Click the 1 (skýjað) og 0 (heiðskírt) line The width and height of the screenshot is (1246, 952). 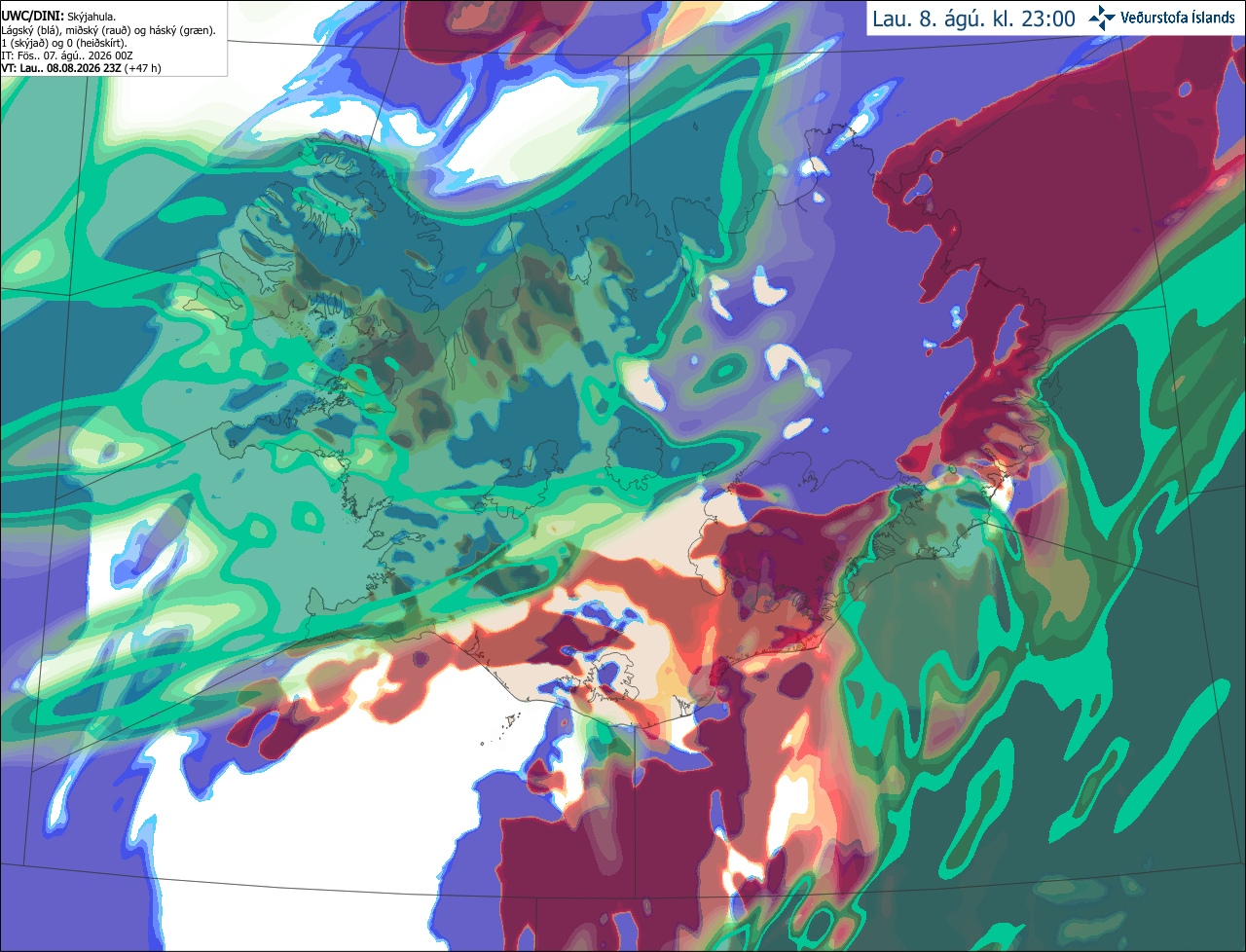[64, 43]
